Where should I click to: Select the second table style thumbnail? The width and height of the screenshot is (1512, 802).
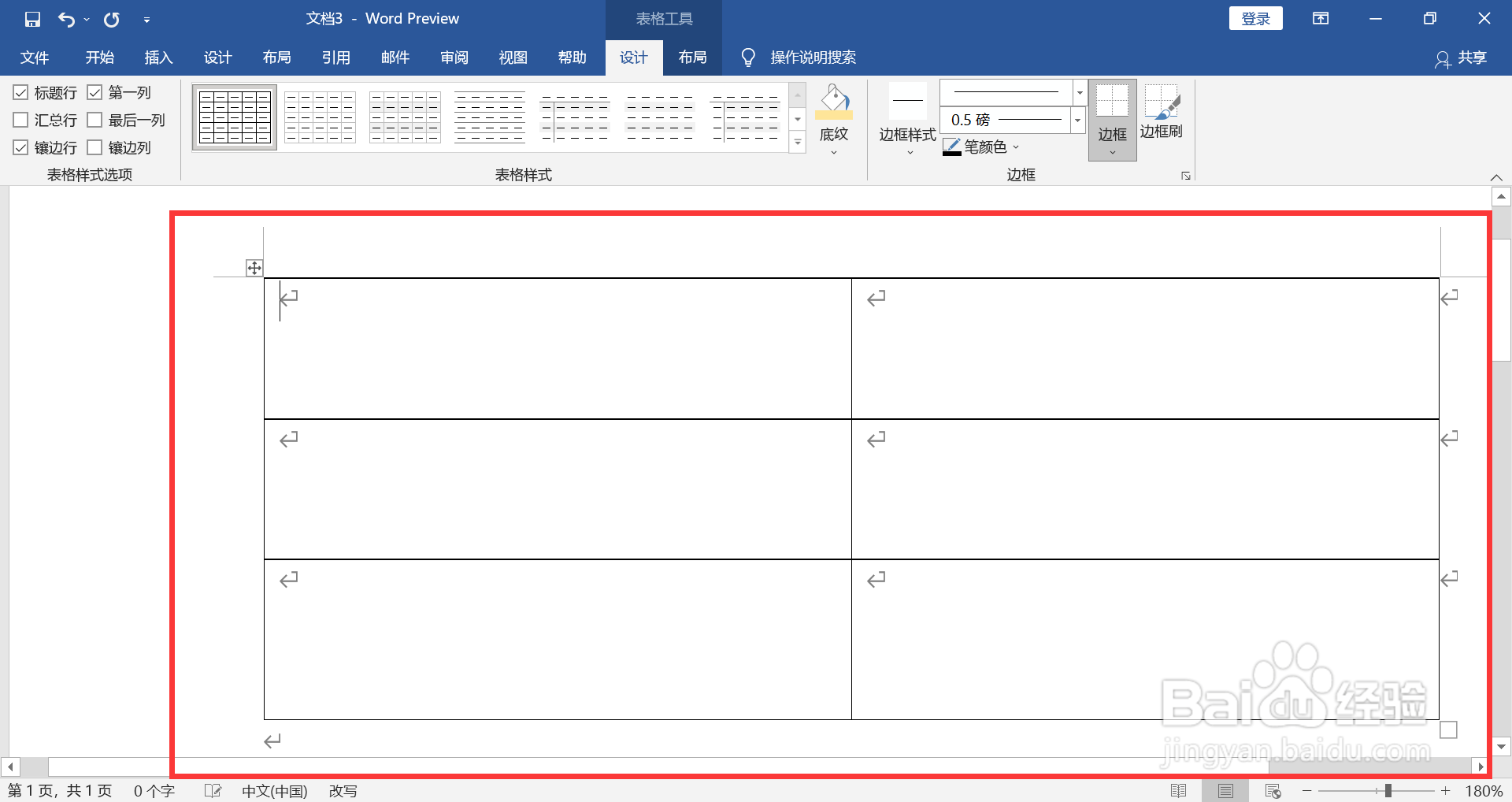pos(320,117)
